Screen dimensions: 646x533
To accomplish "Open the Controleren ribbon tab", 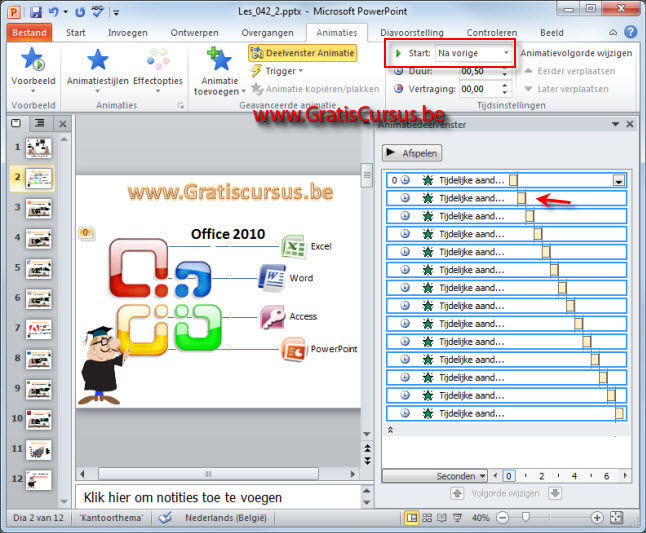I will pyautogui.click(x=492, y=33).
